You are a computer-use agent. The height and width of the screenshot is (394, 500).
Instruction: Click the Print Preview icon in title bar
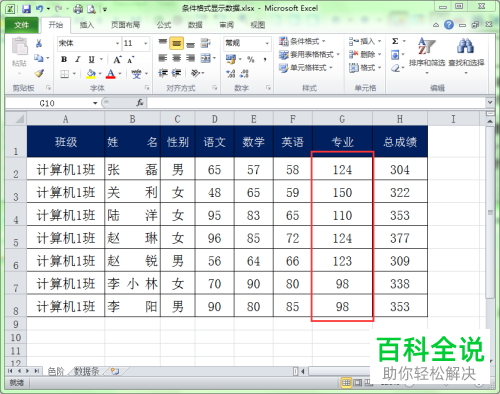(x=91, y=9)
